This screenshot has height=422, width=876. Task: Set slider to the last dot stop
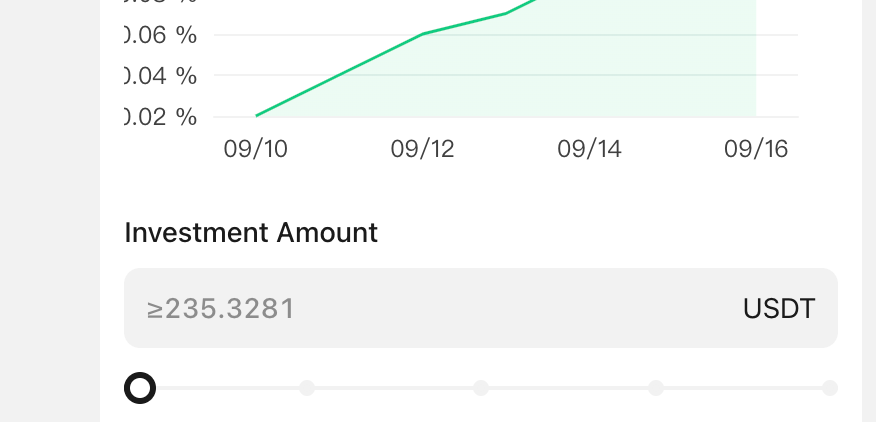tap(830, 388)
